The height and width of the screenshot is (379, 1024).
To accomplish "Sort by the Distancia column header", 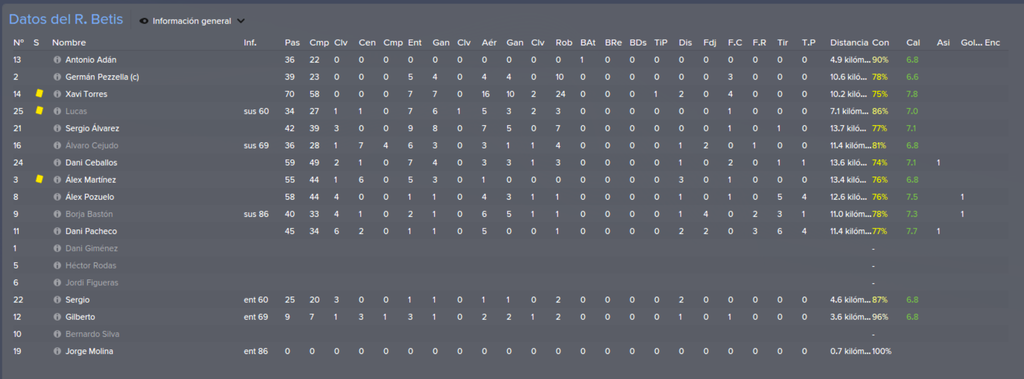I will pos(849,42).
